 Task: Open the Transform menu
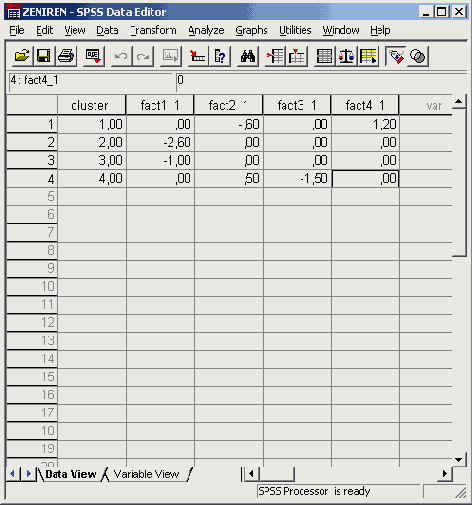click(153, 30)
